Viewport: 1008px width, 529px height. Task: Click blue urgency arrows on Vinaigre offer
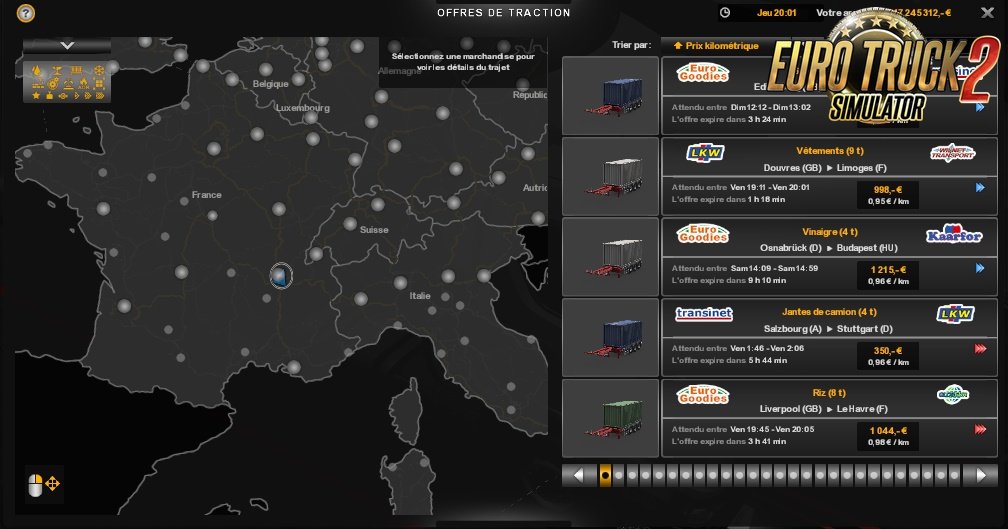pos(979,268)
